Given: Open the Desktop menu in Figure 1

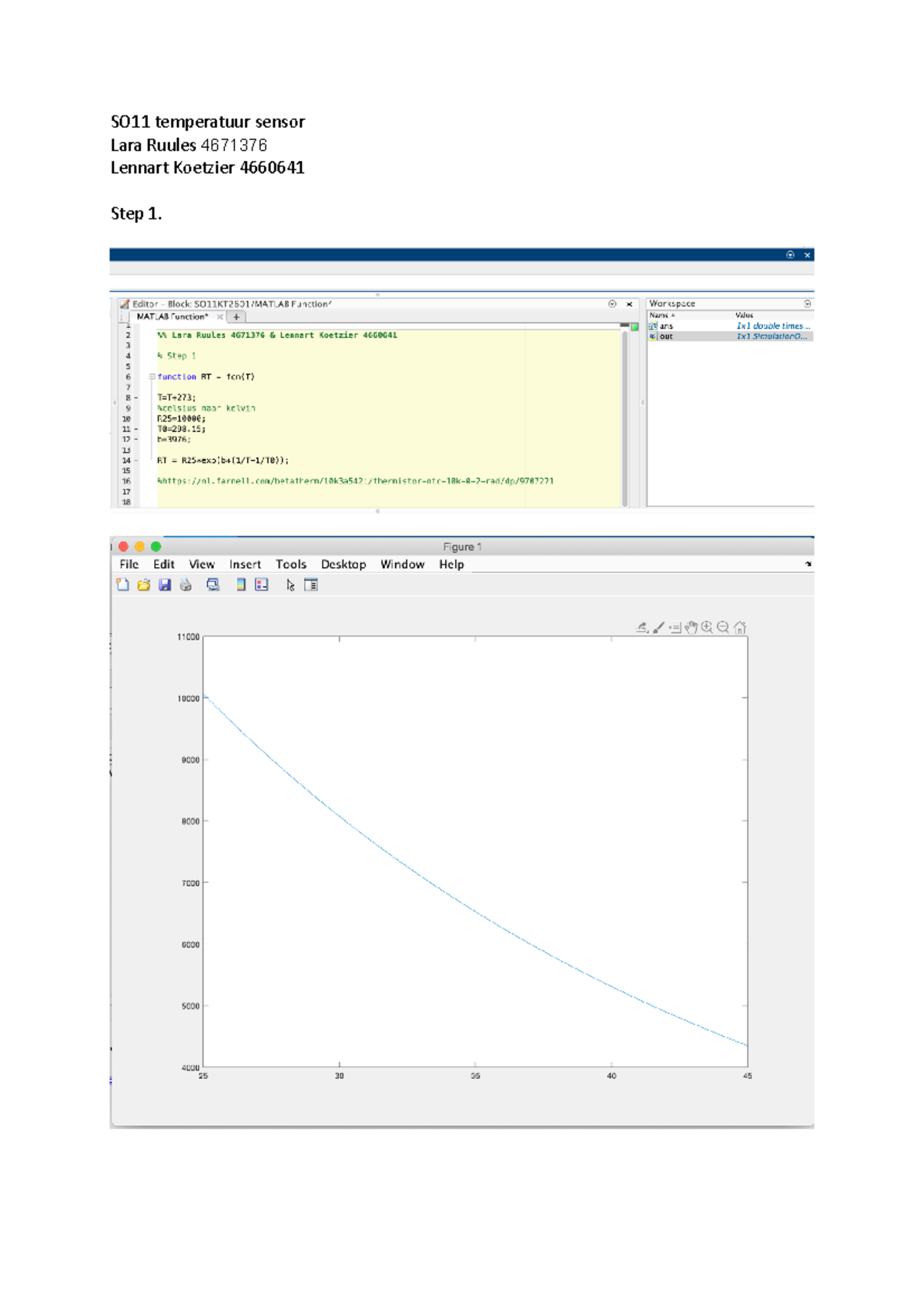Looking at the screenshot, I should tap(343, 564).
